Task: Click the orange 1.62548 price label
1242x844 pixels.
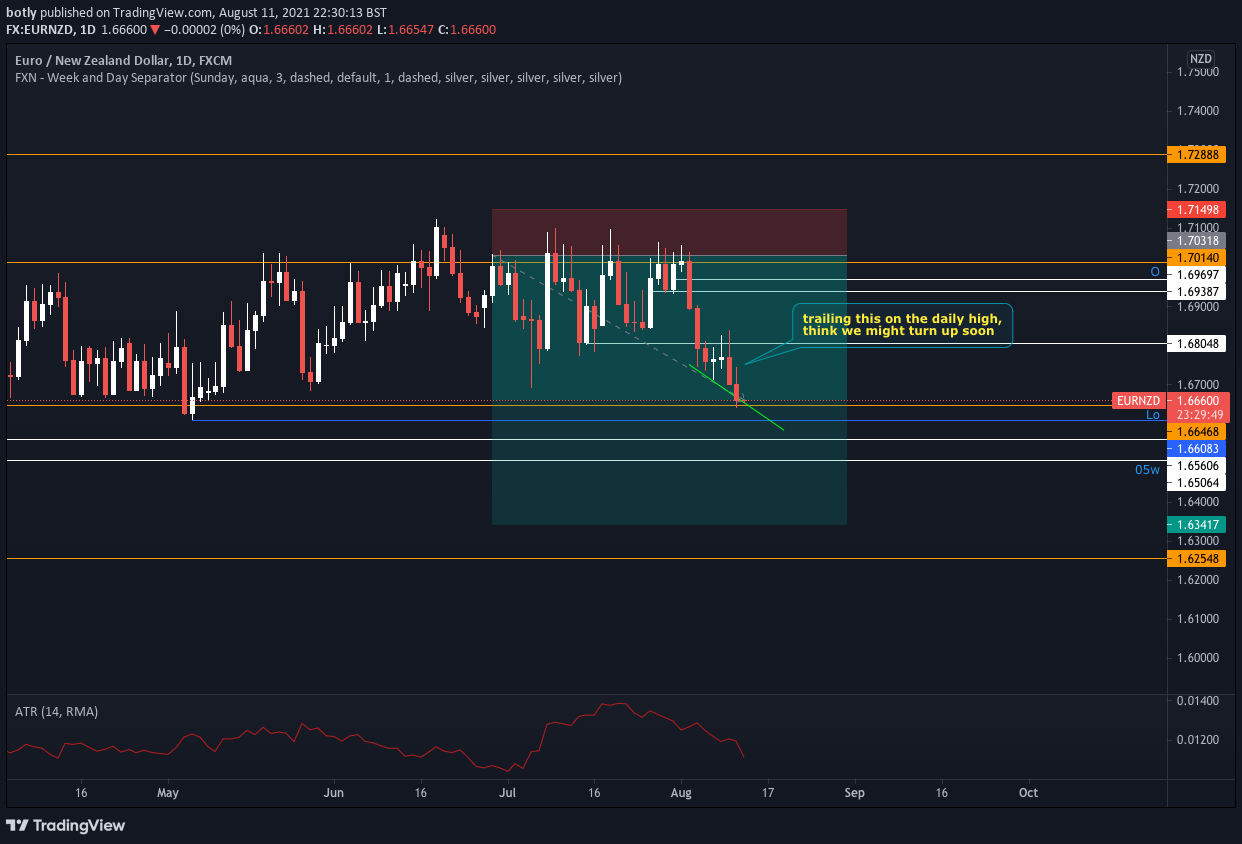Action: click(x=1198, y=559)
